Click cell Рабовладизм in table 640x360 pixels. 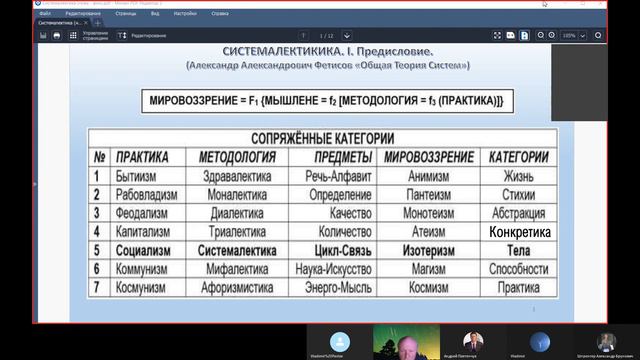point(147,195)
